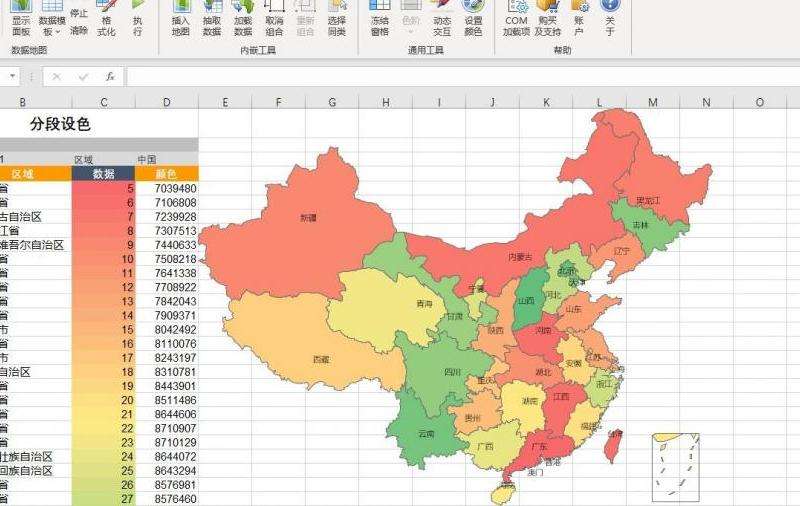This screenshot has width=800, height=506.
Task: Select column header F
Action: click(278, 102)
